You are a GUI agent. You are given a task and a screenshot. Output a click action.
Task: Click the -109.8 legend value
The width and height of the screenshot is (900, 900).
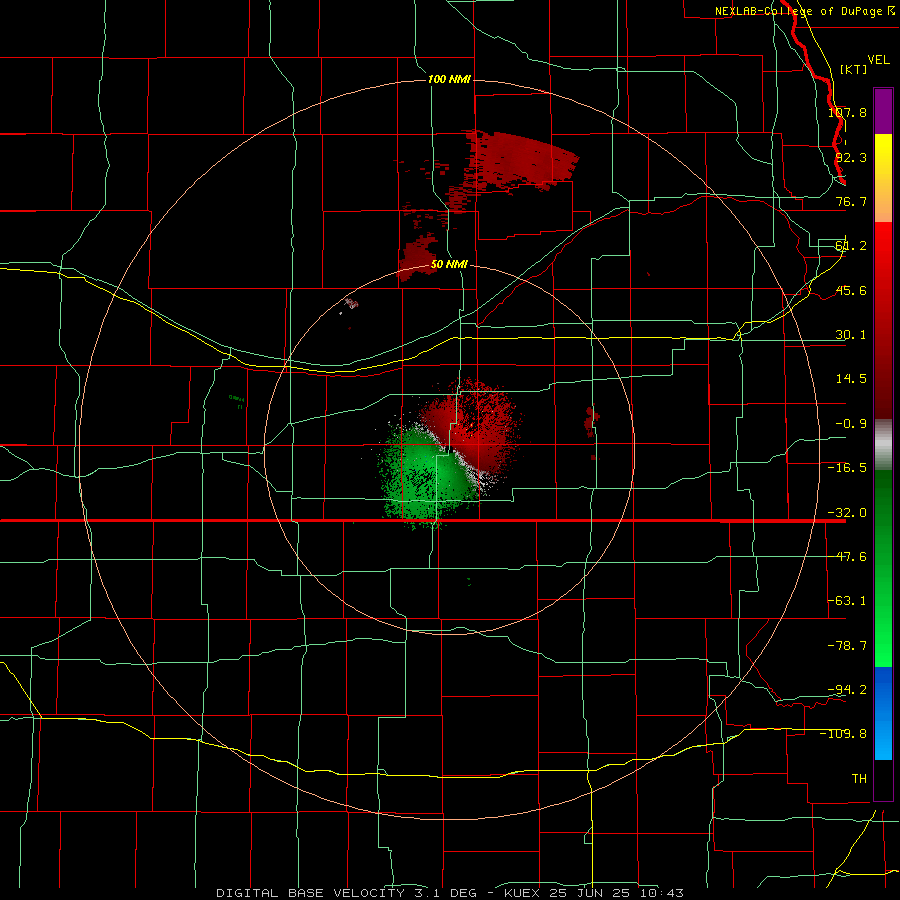844,734
